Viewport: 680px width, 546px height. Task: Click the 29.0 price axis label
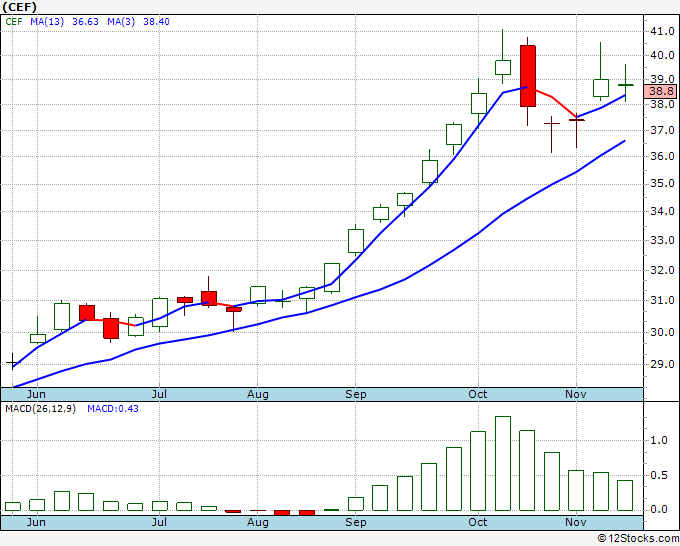(662, 364)
